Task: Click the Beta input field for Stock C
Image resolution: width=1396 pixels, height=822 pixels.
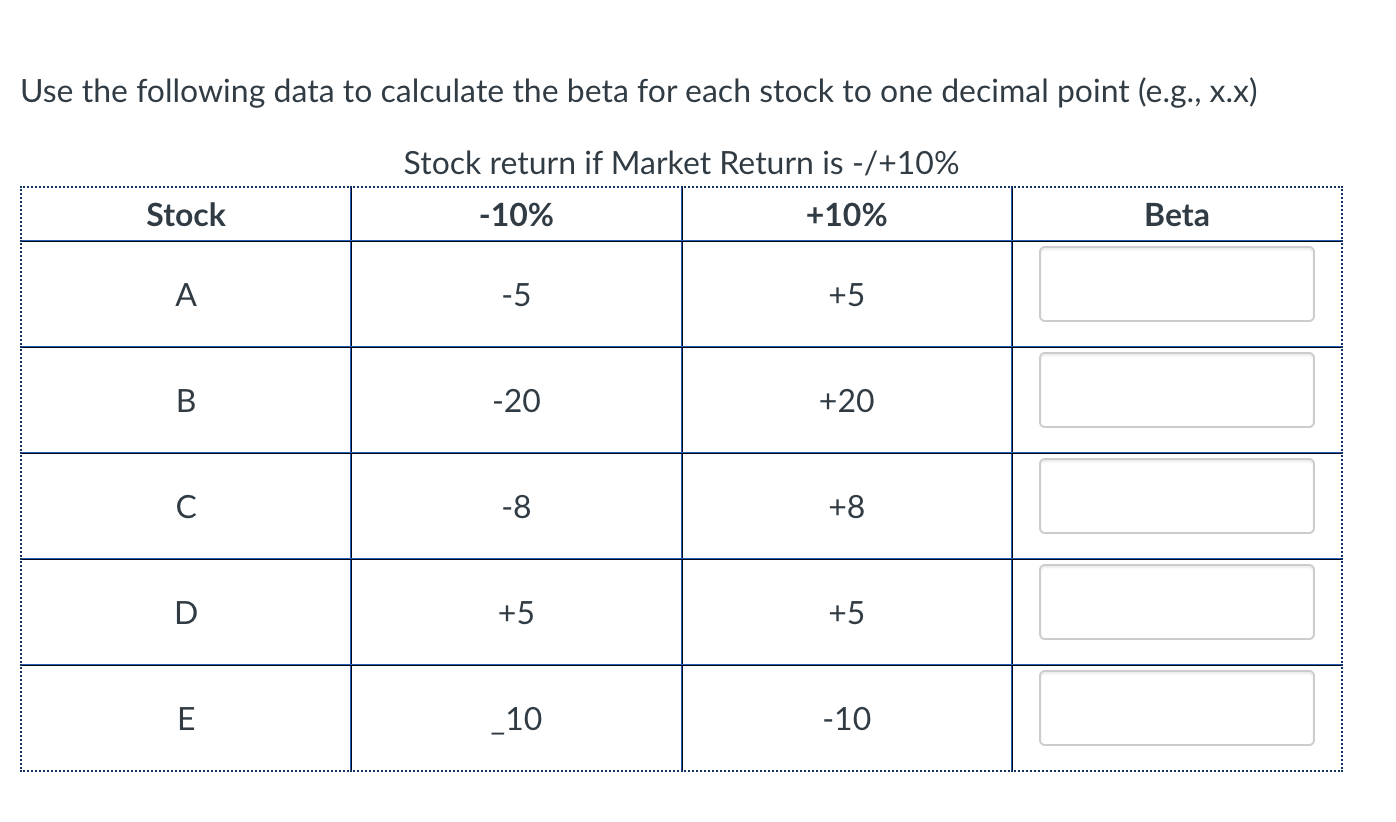Action: click(x=1176, y=496)
